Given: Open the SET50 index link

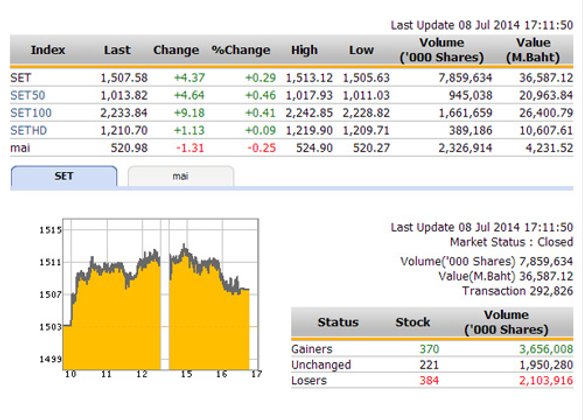Looking at the screenshot, I should [28, 96].
